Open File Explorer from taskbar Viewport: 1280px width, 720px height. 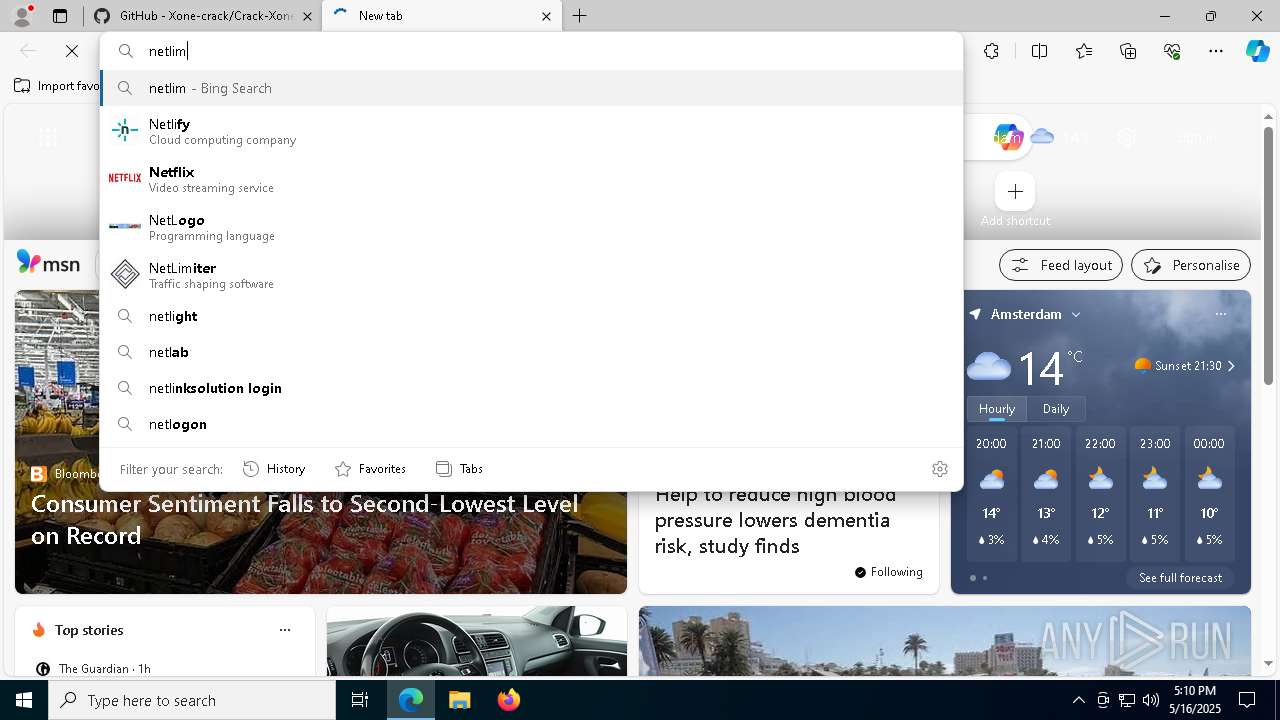click(459, 700)
